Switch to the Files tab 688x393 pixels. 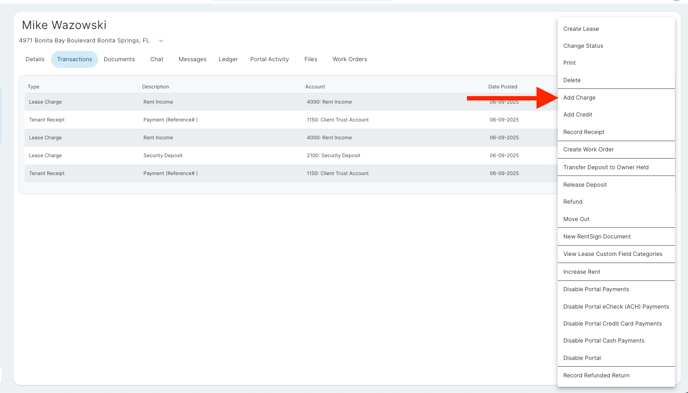pyautogui.click(x=311, y=59)
